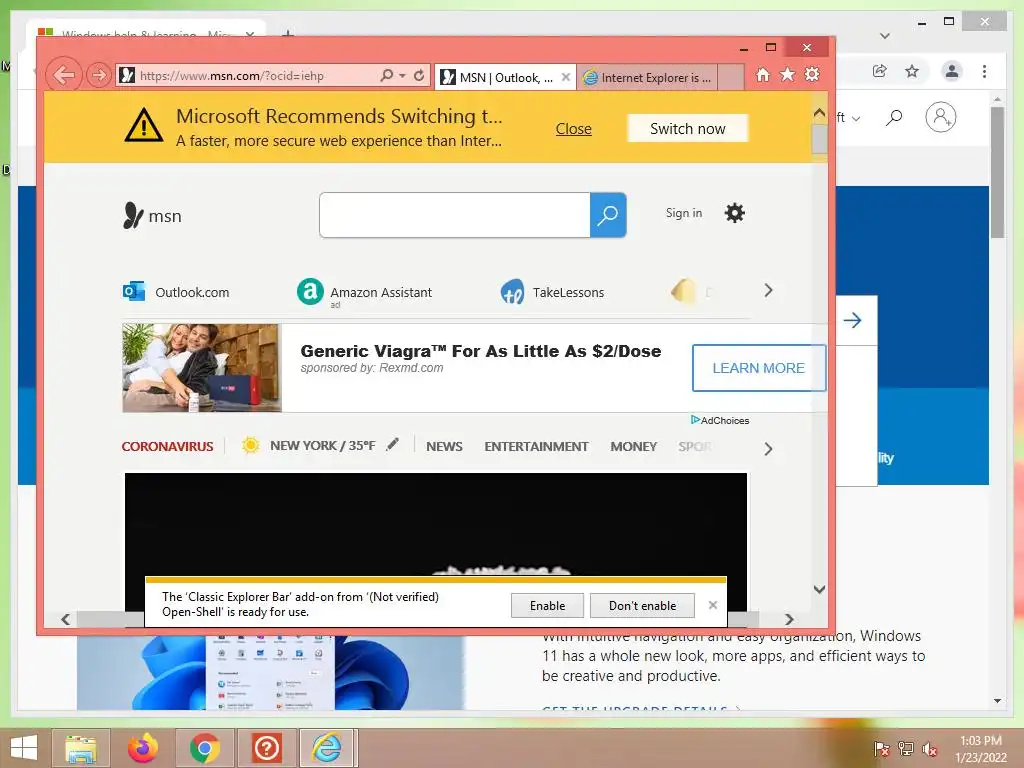Open Chrome three-dot menu
Image resolution: width=1024 pixels, height=768 pixels.
(x=984, y=71)
